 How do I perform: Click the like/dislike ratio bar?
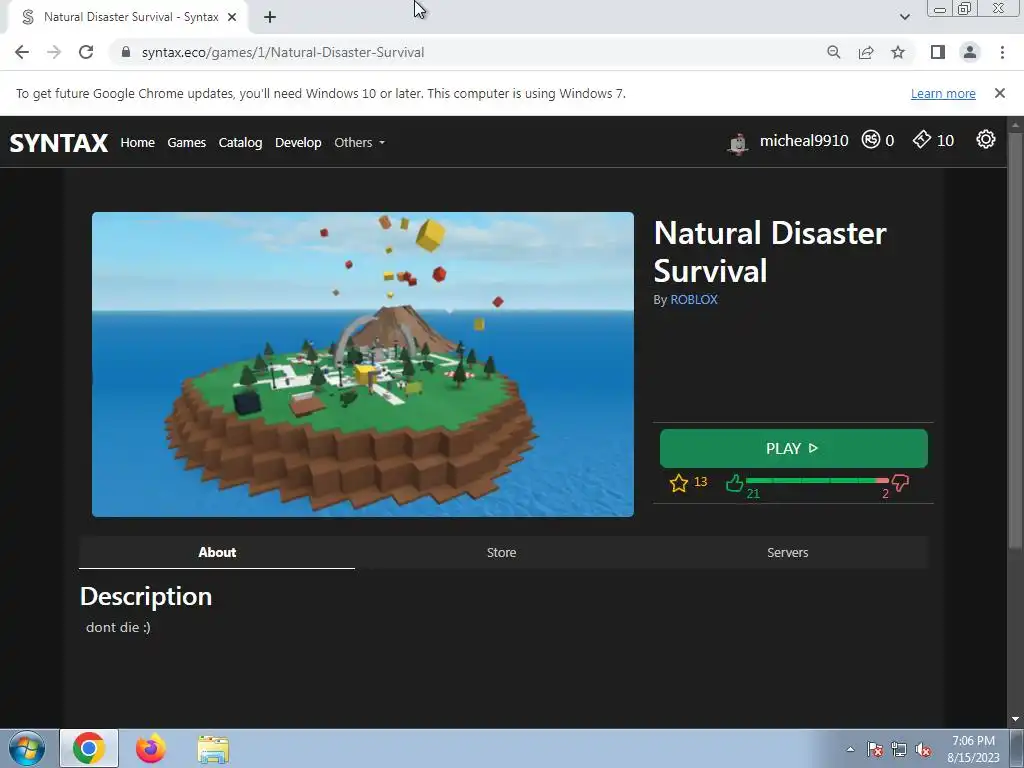[817, 480]
